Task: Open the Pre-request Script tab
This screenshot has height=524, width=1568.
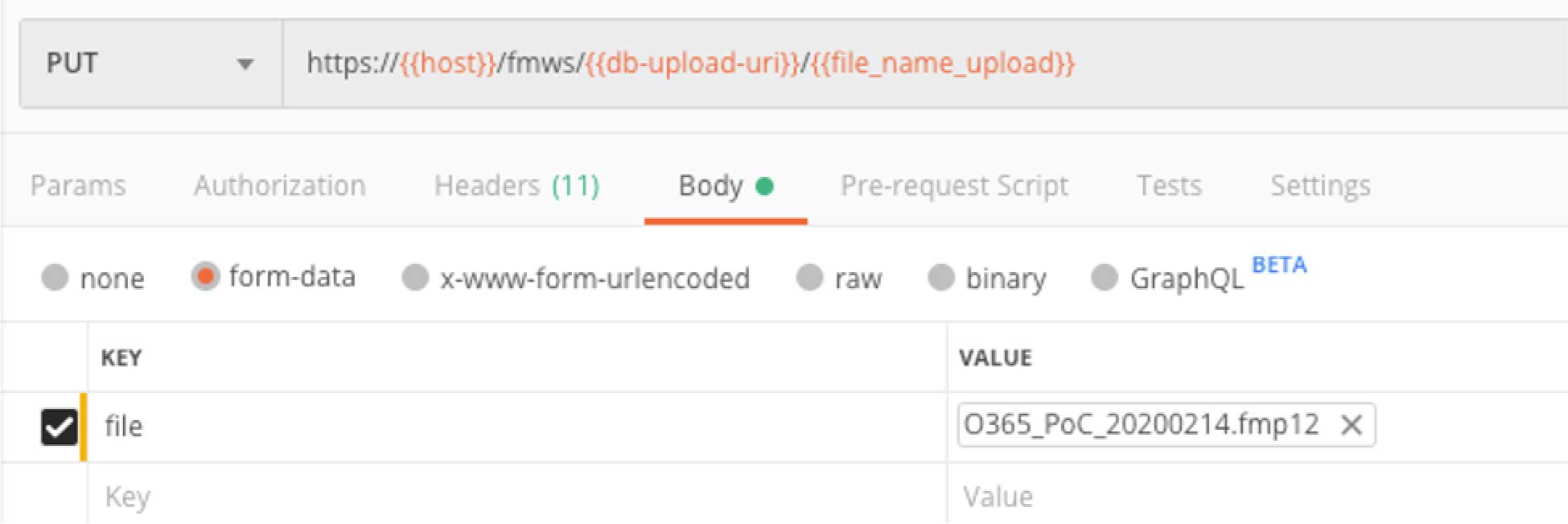Action: (x=954, y=185)
